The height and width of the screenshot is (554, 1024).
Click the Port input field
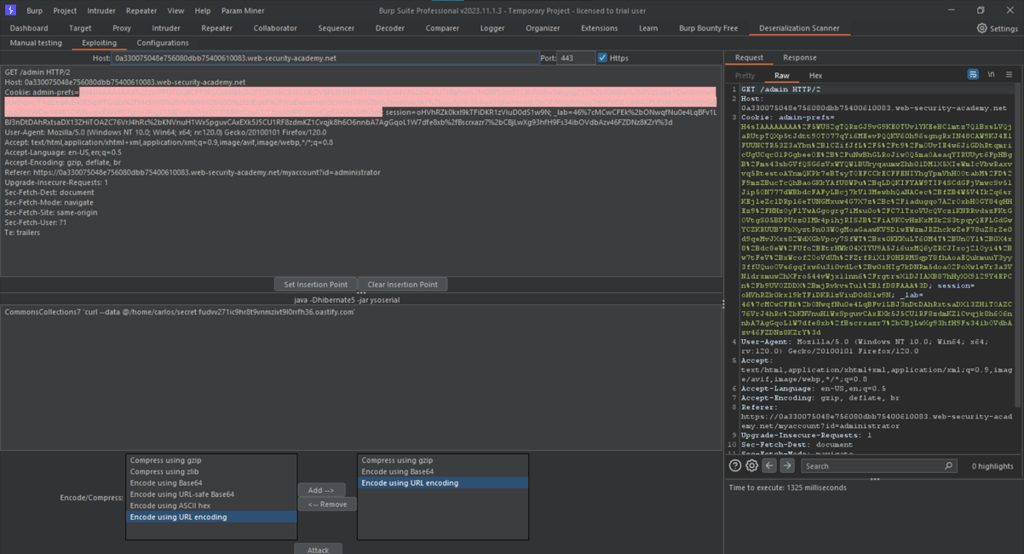click(x=576, y=58)
